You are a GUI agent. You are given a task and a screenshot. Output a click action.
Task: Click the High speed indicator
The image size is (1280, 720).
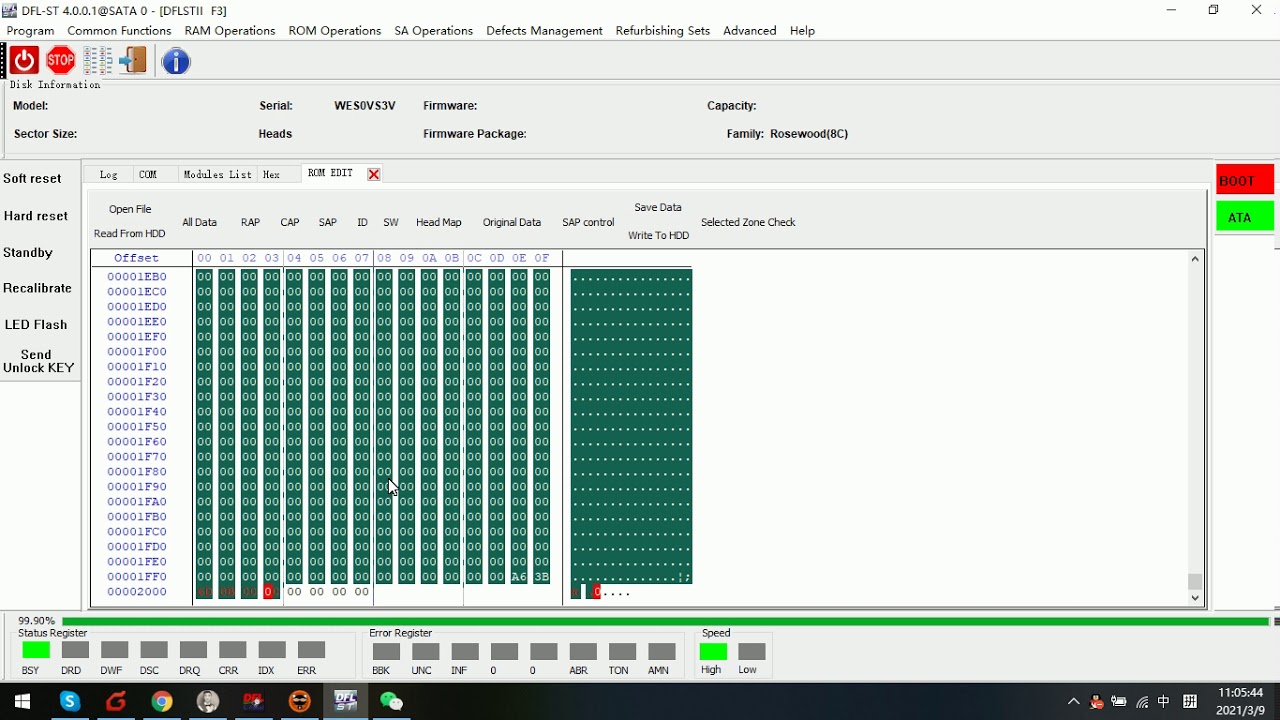[713, 651]
